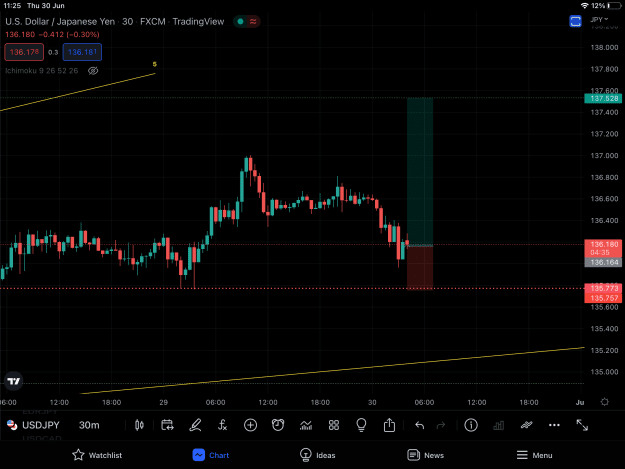625x469 pixels.
Task: Tap the 0.3 spread value
Action: [53, 52]
